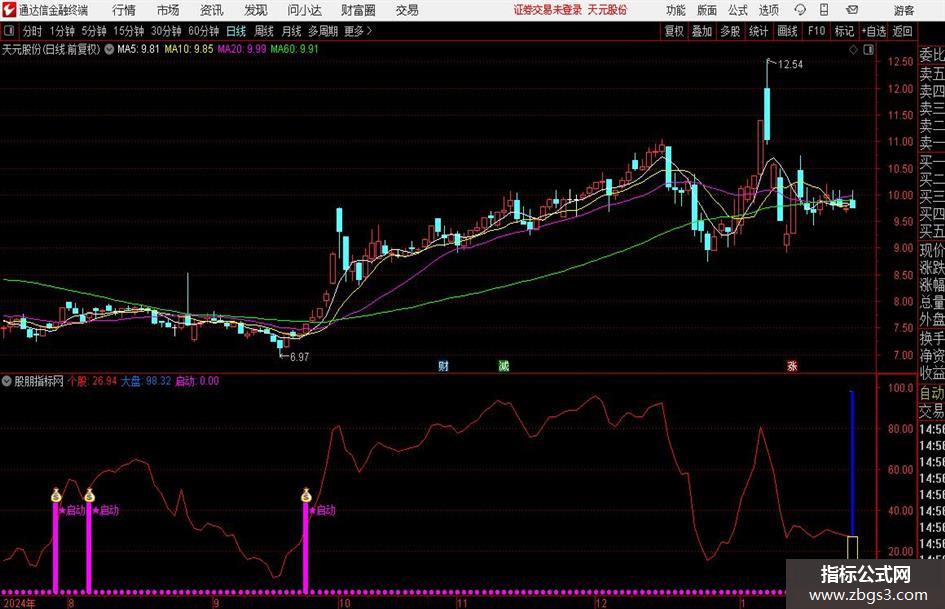The image size is (945, 609).
Task: Open the 市场 menu
Action: pos(168,10)
